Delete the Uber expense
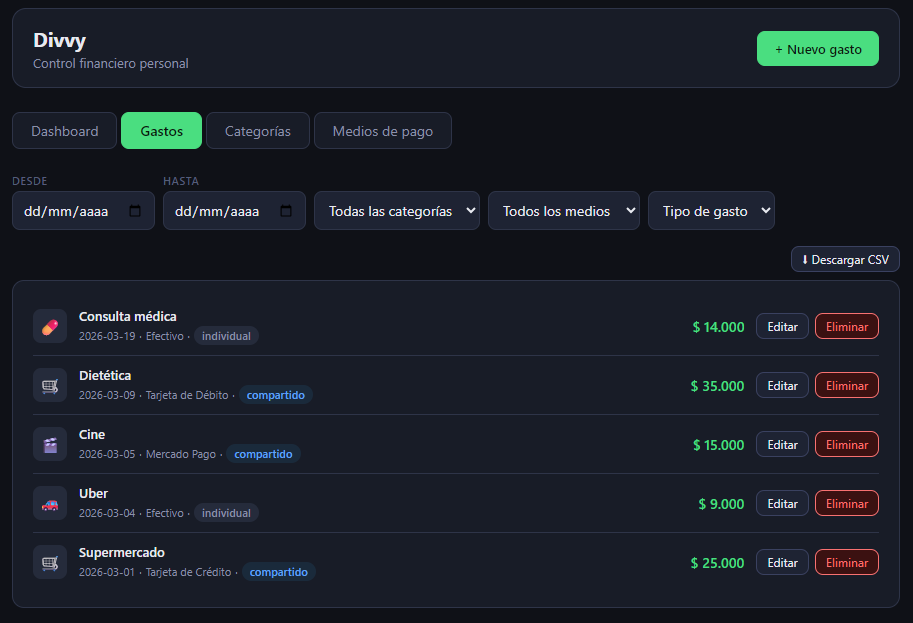The image size is (913, 623). 846,504
